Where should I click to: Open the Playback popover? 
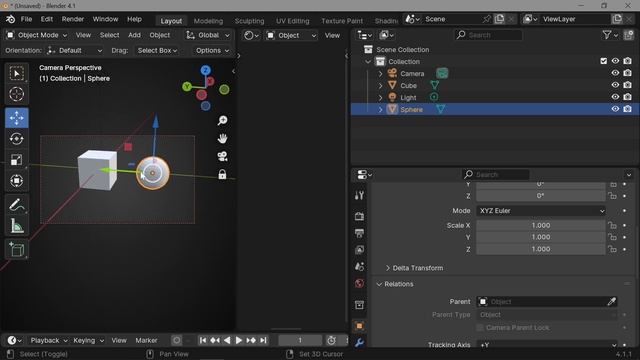pos(48,340)
